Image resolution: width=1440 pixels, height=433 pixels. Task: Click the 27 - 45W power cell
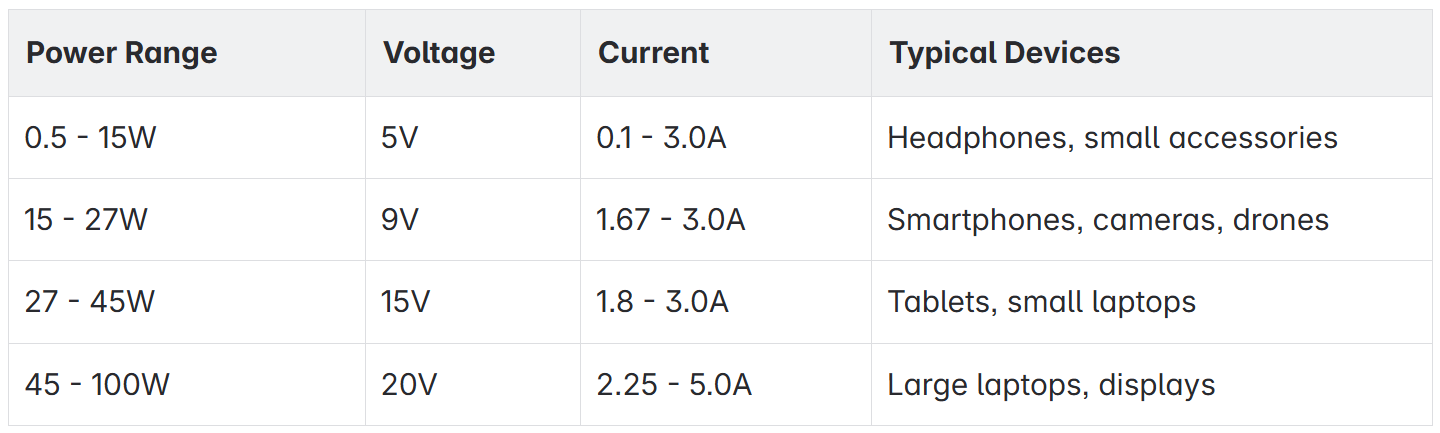(90, 302)
